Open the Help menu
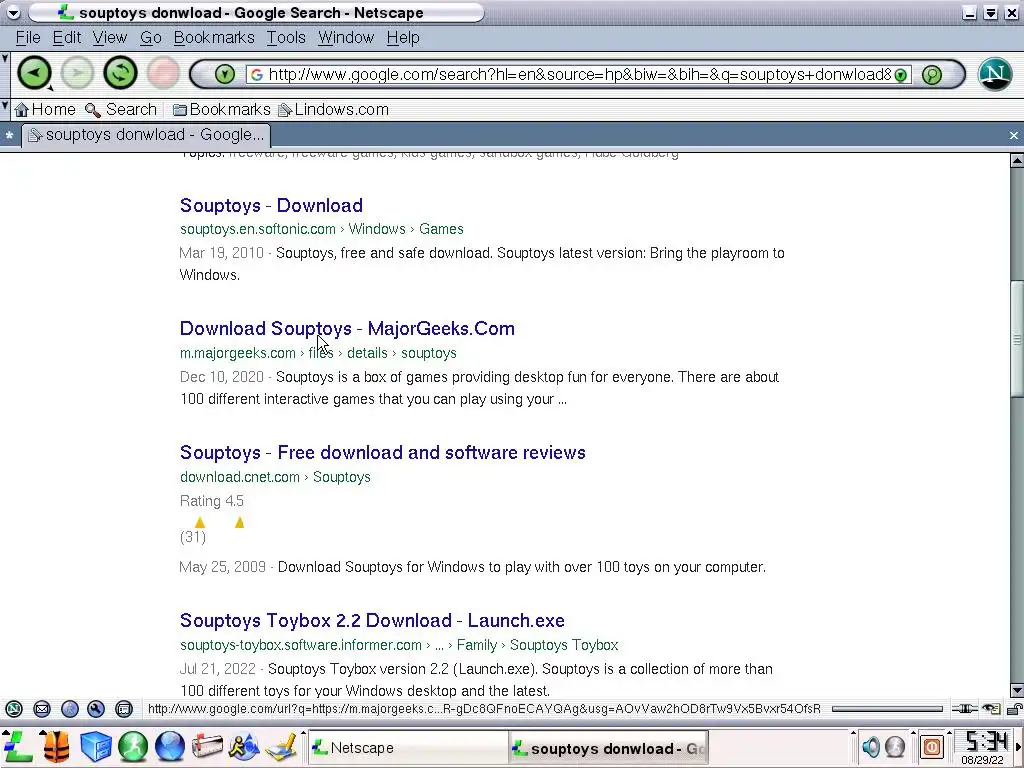Screen dimensions: 1024x768 click(403, 38)
